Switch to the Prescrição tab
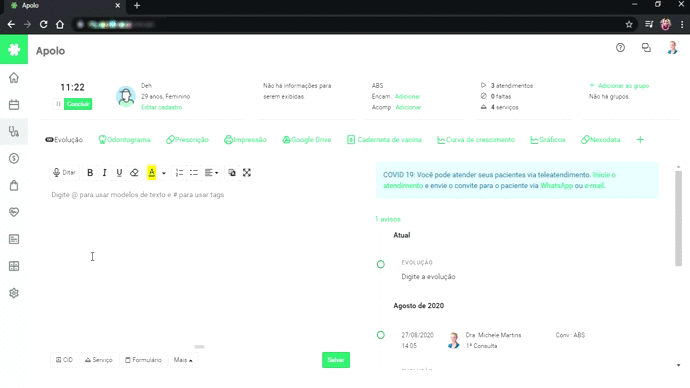The height and width of the screenshot is (388, 690). (x=187, y=140)
